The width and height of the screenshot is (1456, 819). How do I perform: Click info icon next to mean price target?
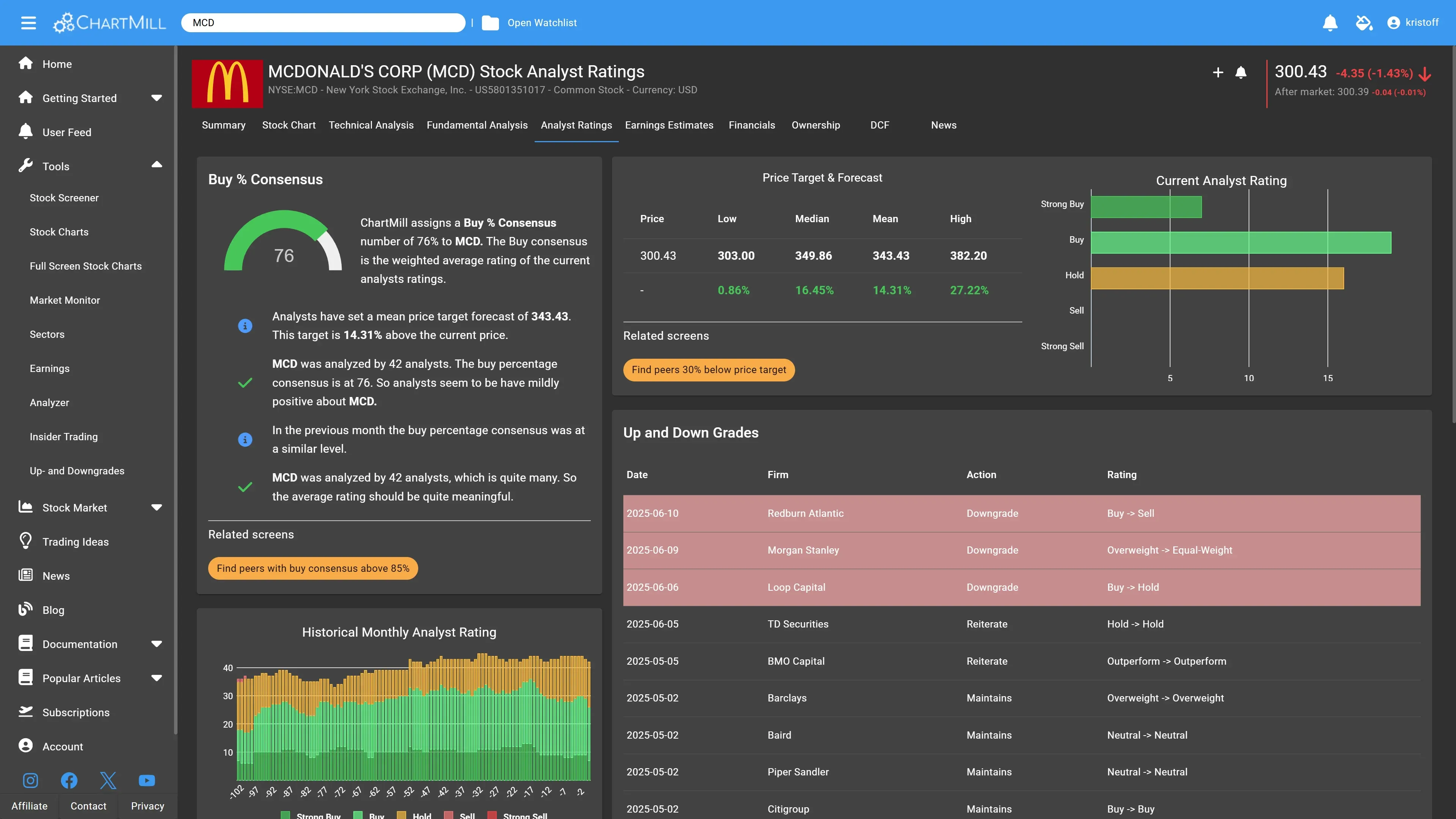[245, 326]
